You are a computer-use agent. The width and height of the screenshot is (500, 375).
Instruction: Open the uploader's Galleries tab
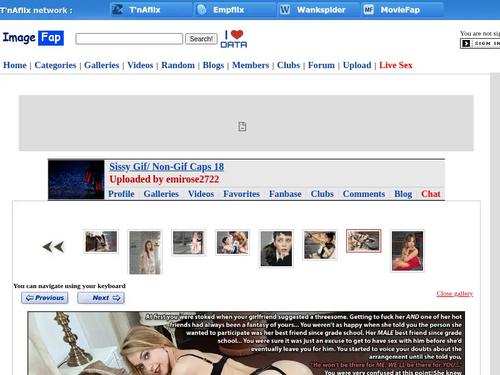click(x=161, y=194)
